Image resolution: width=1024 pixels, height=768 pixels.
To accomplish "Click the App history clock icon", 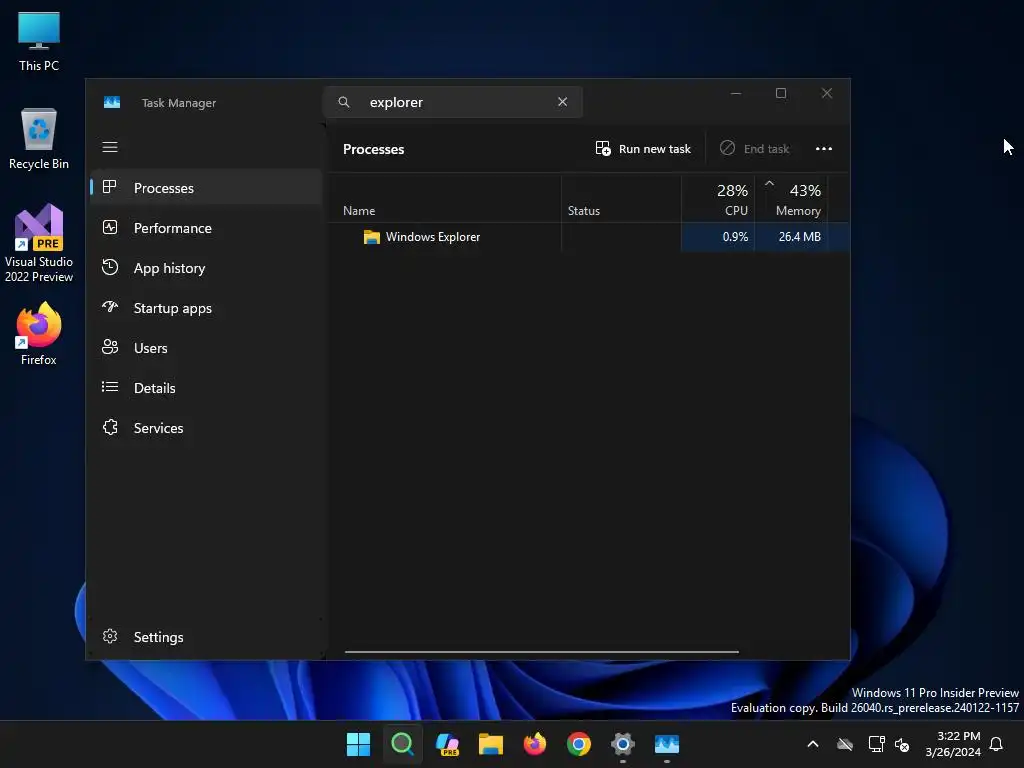I will 110,267.
